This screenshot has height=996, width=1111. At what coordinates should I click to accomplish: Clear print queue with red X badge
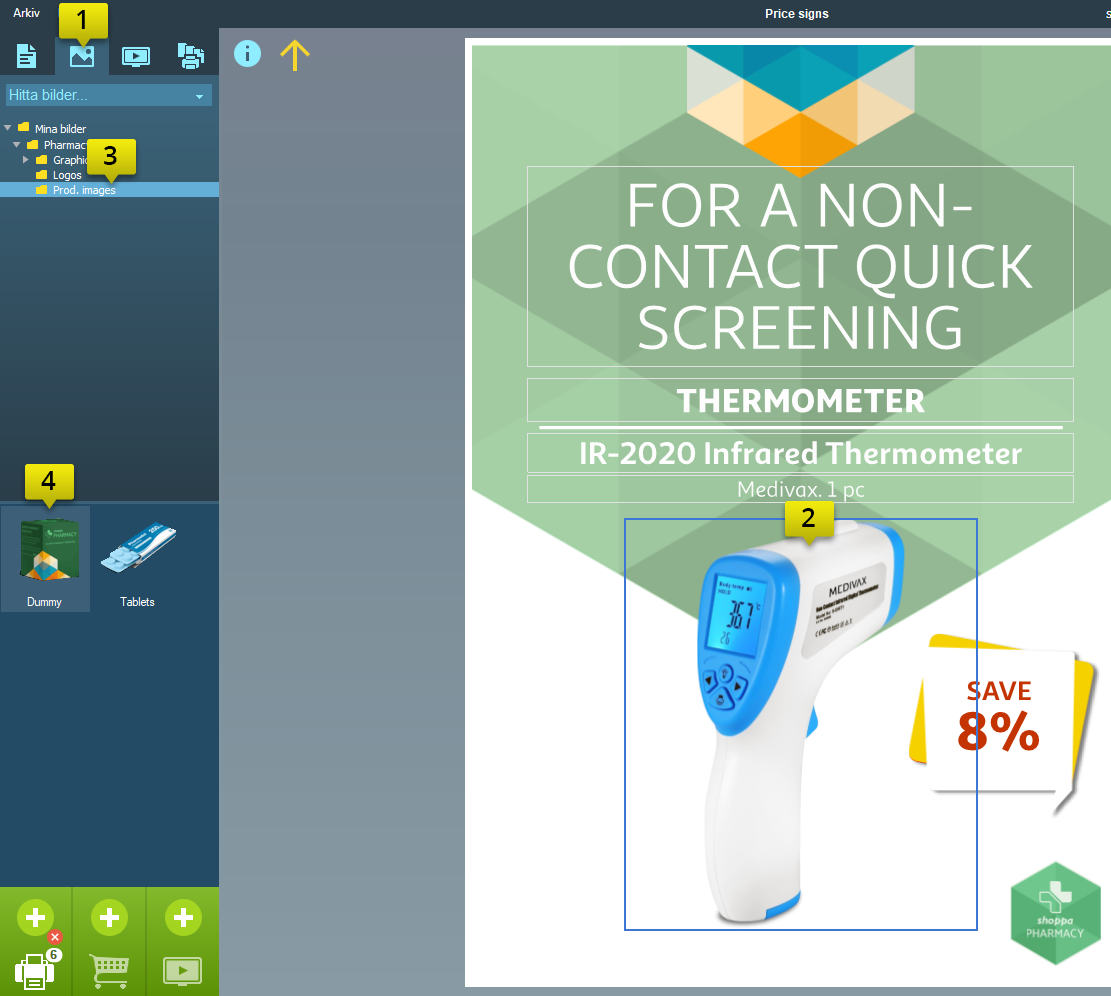pos(55,937)
